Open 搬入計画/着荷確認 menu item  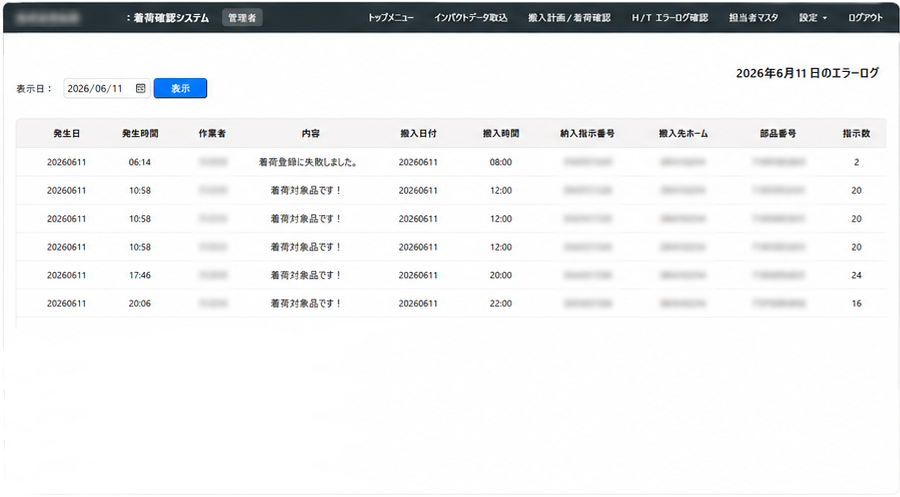pos(569,18)
